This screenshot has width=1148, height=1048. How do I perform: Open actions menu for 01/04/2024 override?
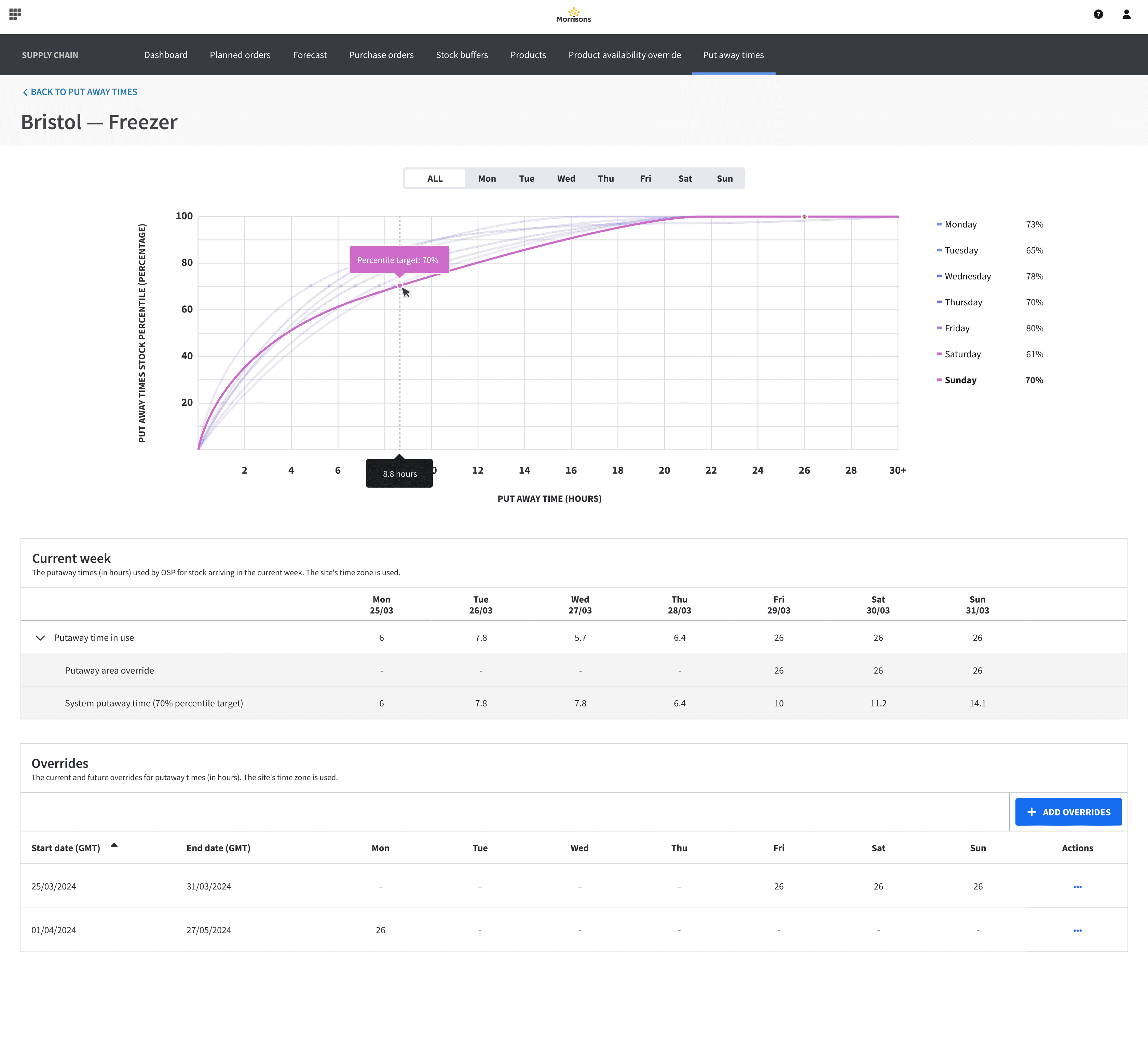pos(1077,930)
